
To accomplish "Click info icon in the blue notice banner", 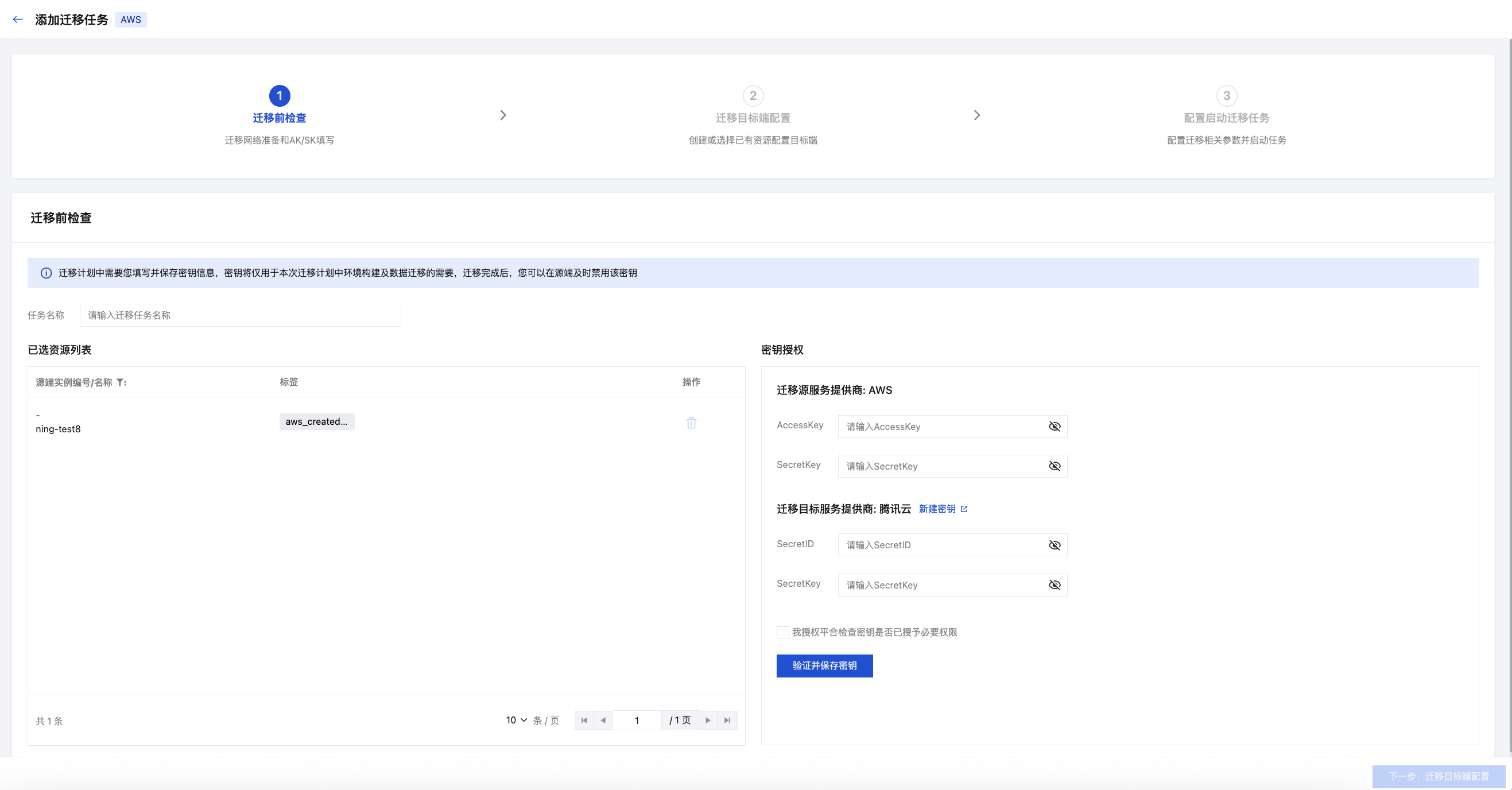I will click(46, 273).
